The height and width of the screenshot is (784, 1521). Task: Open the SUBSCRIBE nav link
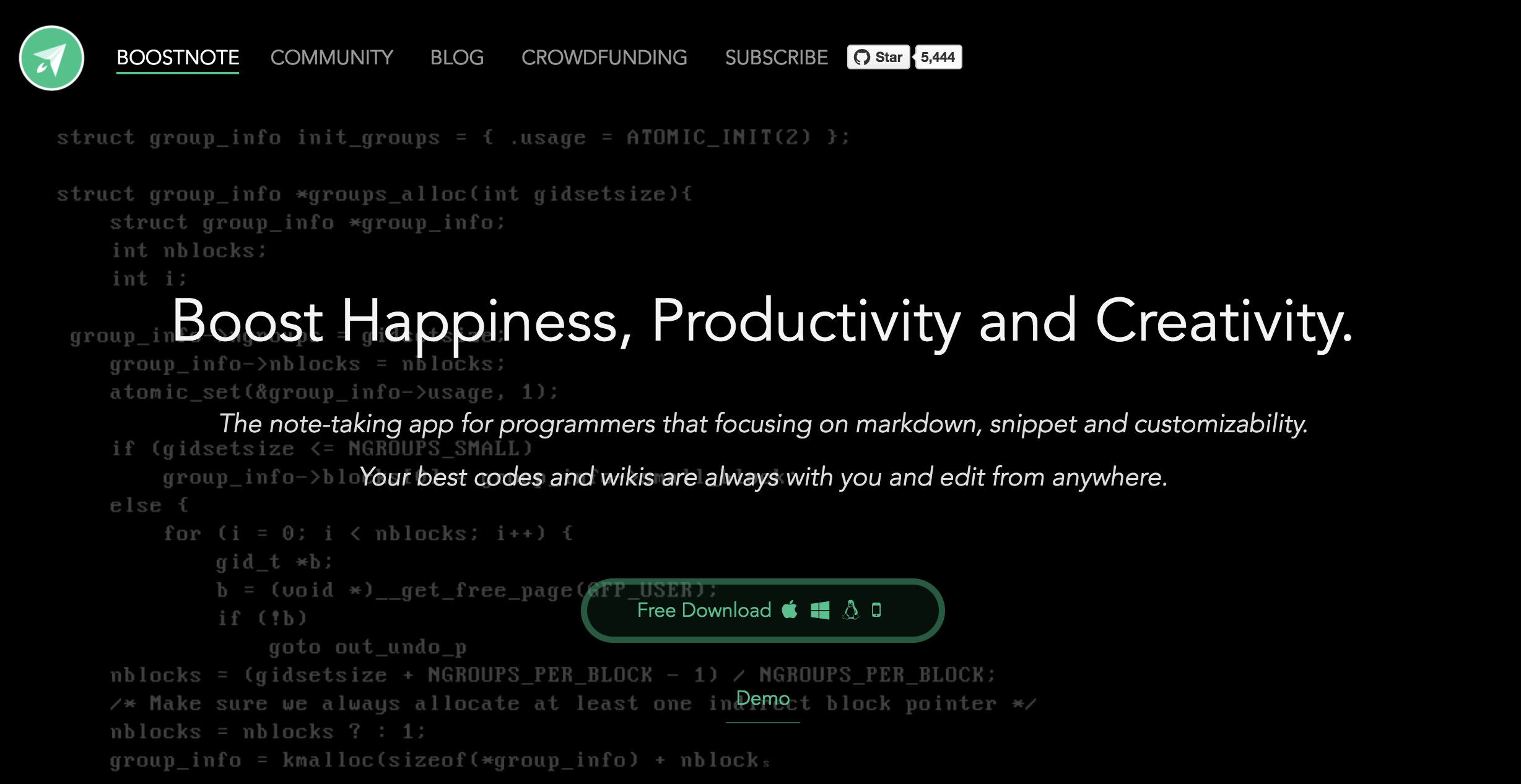coord(776,58)
